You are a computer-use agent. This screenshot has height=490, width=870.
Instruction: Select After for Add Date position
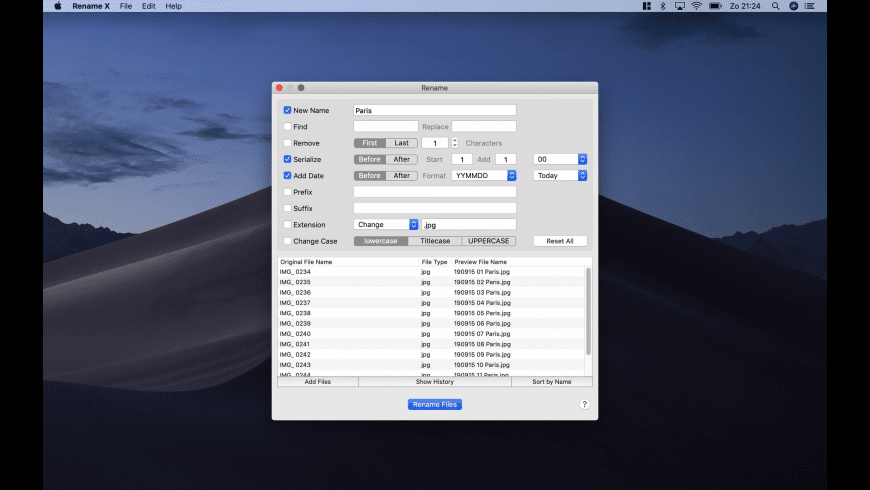click(x=402, y=175)
